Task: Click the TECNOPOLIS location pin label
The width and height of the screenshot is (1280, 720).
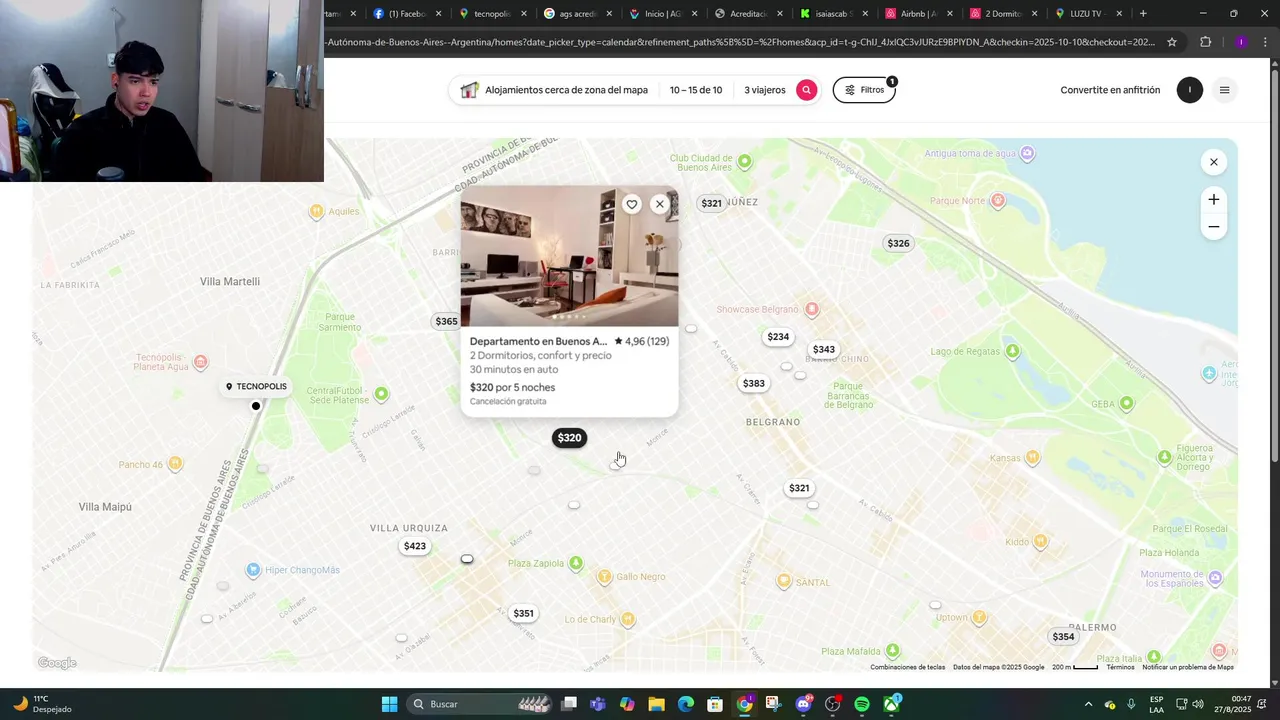Action: [256, 387]
